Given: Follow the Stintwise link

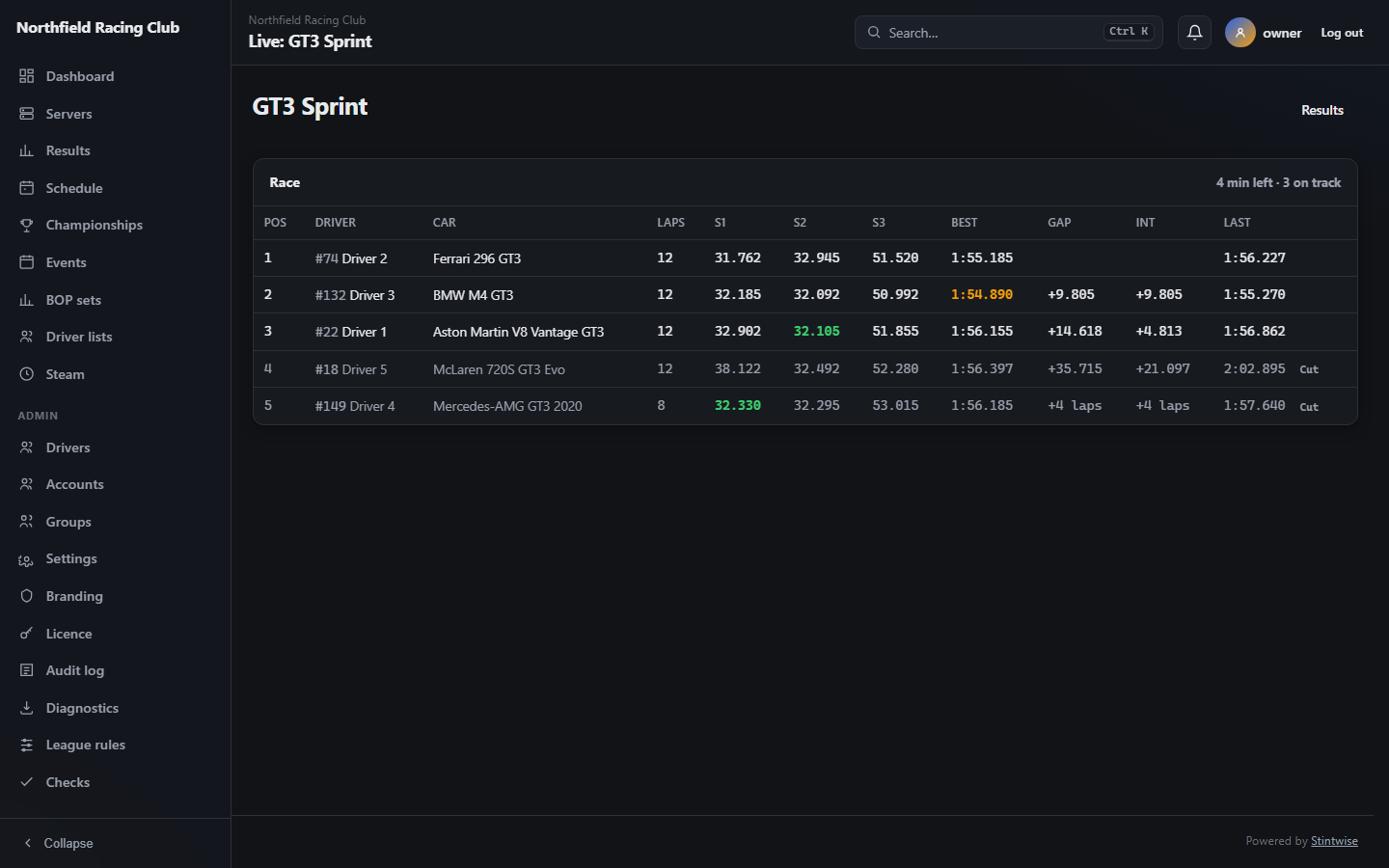Looking at the screenshot, I should pyautogui.click(x=1334, y=841).
